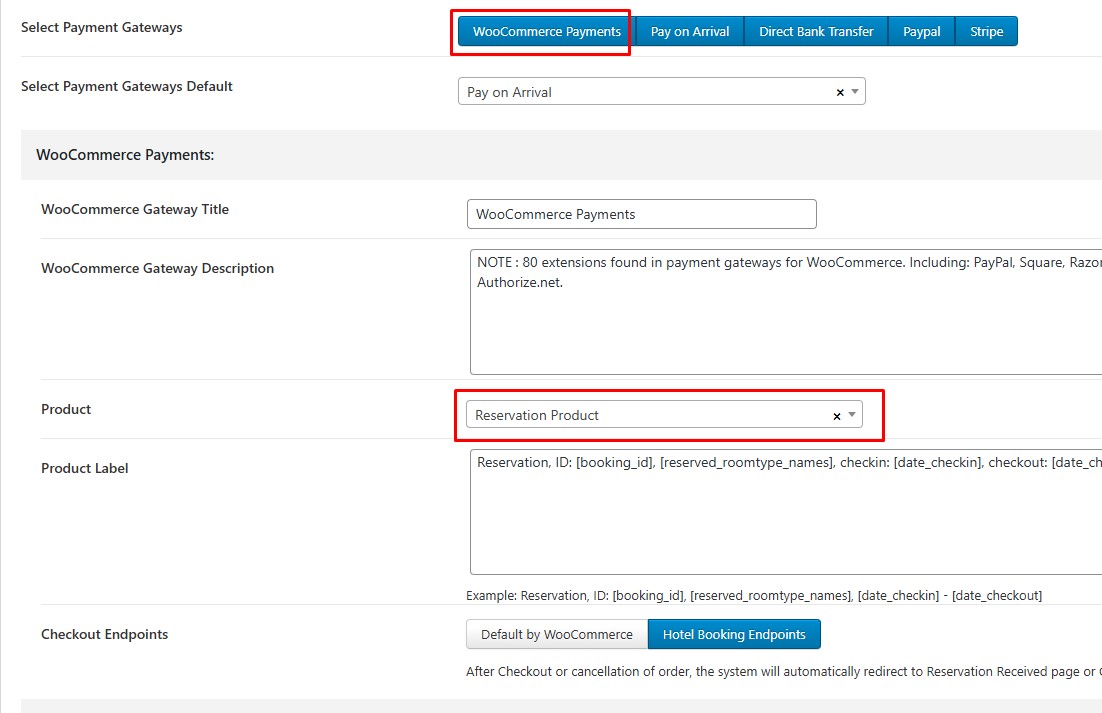Click the Select Payment Gateways Default label

pos(126,86)
